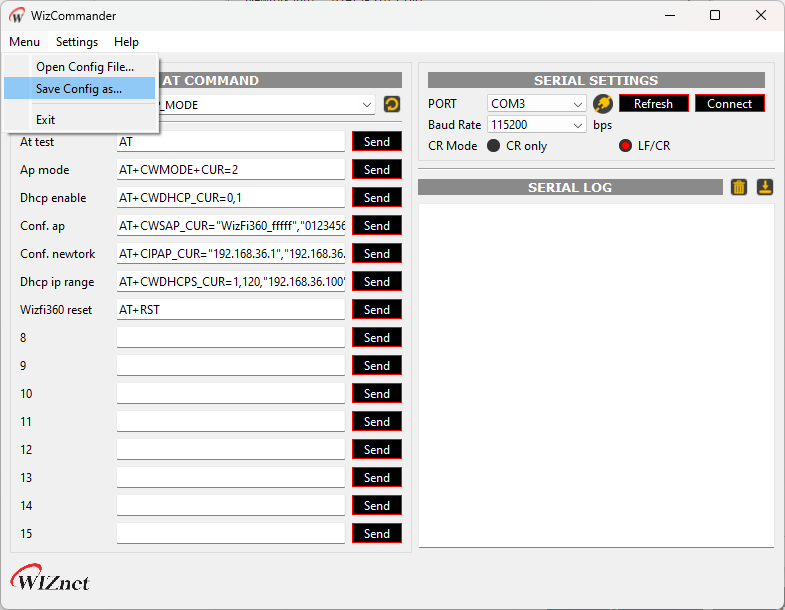This screenshot has width=785, height=610.
Task: Open the Settings menu
Action: point(77,42)
